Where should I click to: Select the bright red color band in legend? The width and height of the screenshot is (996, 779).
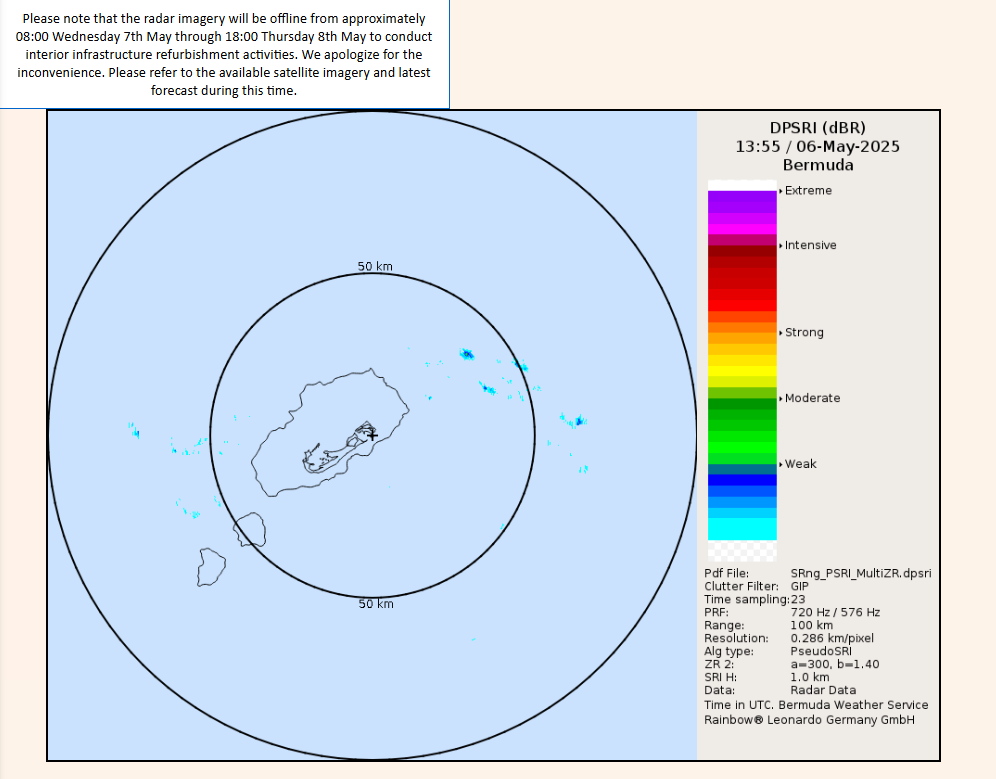point(742,306)
